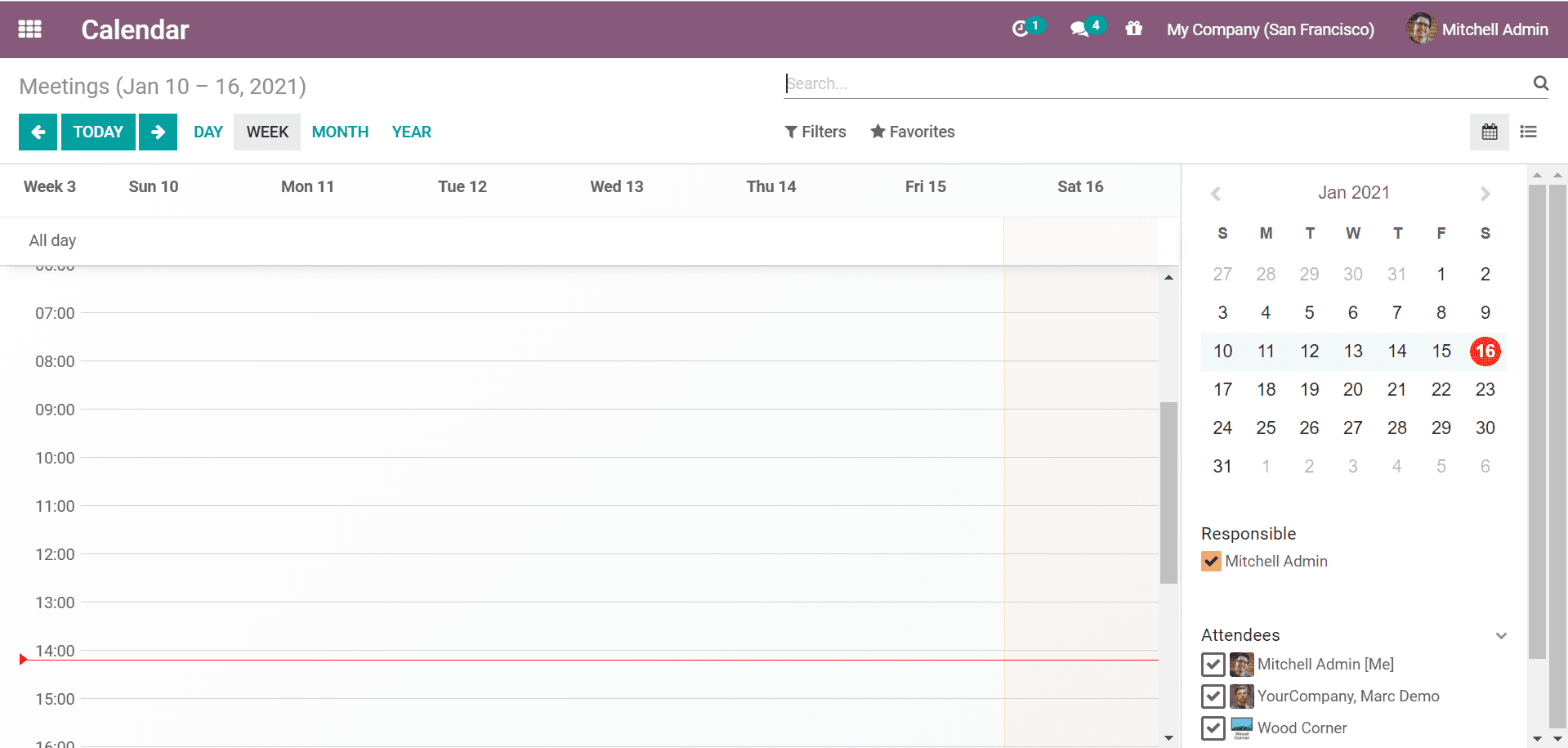Click the sidebar vertical scrollbar thumb
1568x748 pixels.
(1537, 422)
